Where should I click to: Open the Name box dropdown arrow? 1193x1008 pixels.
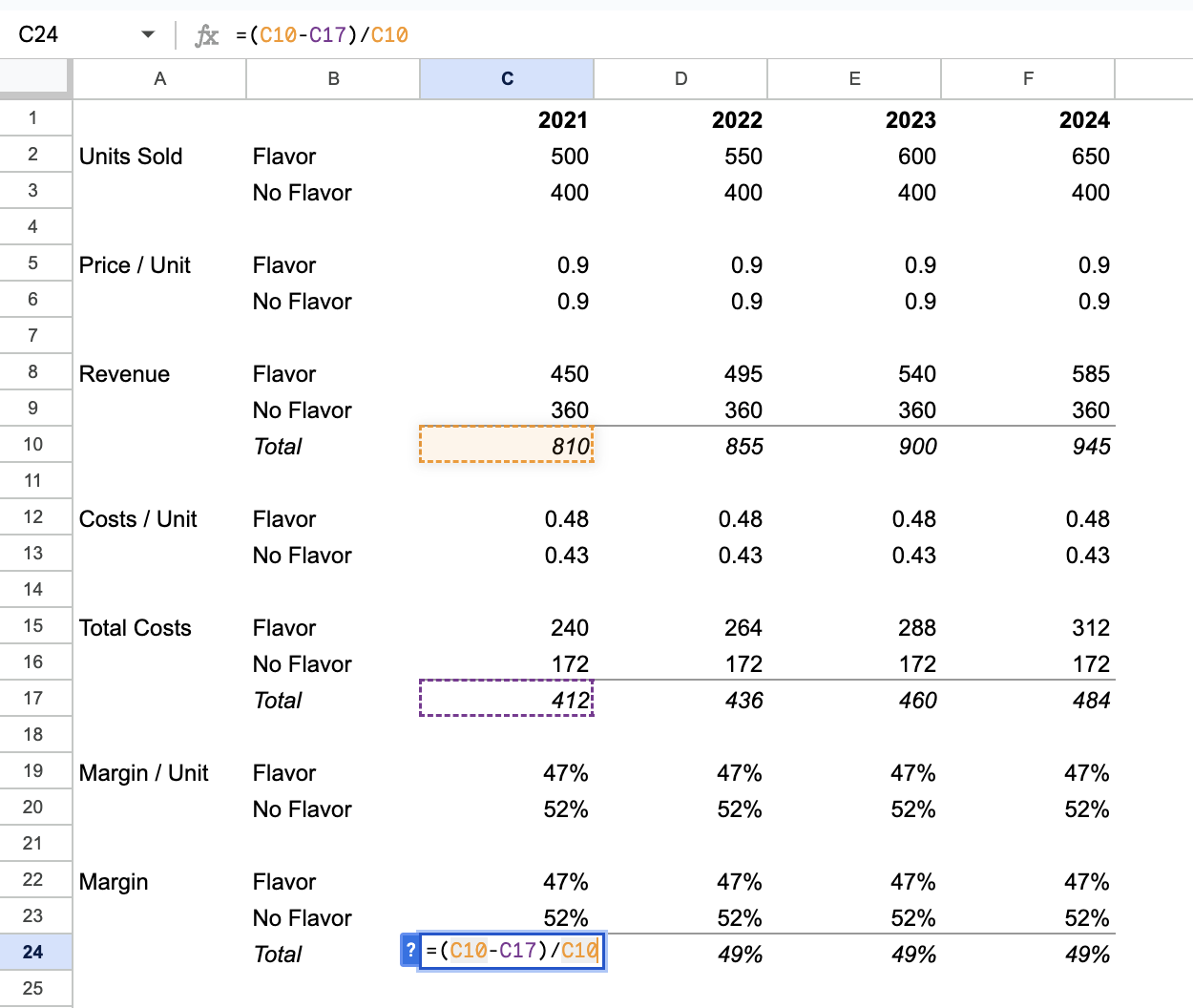pos(148,34)
